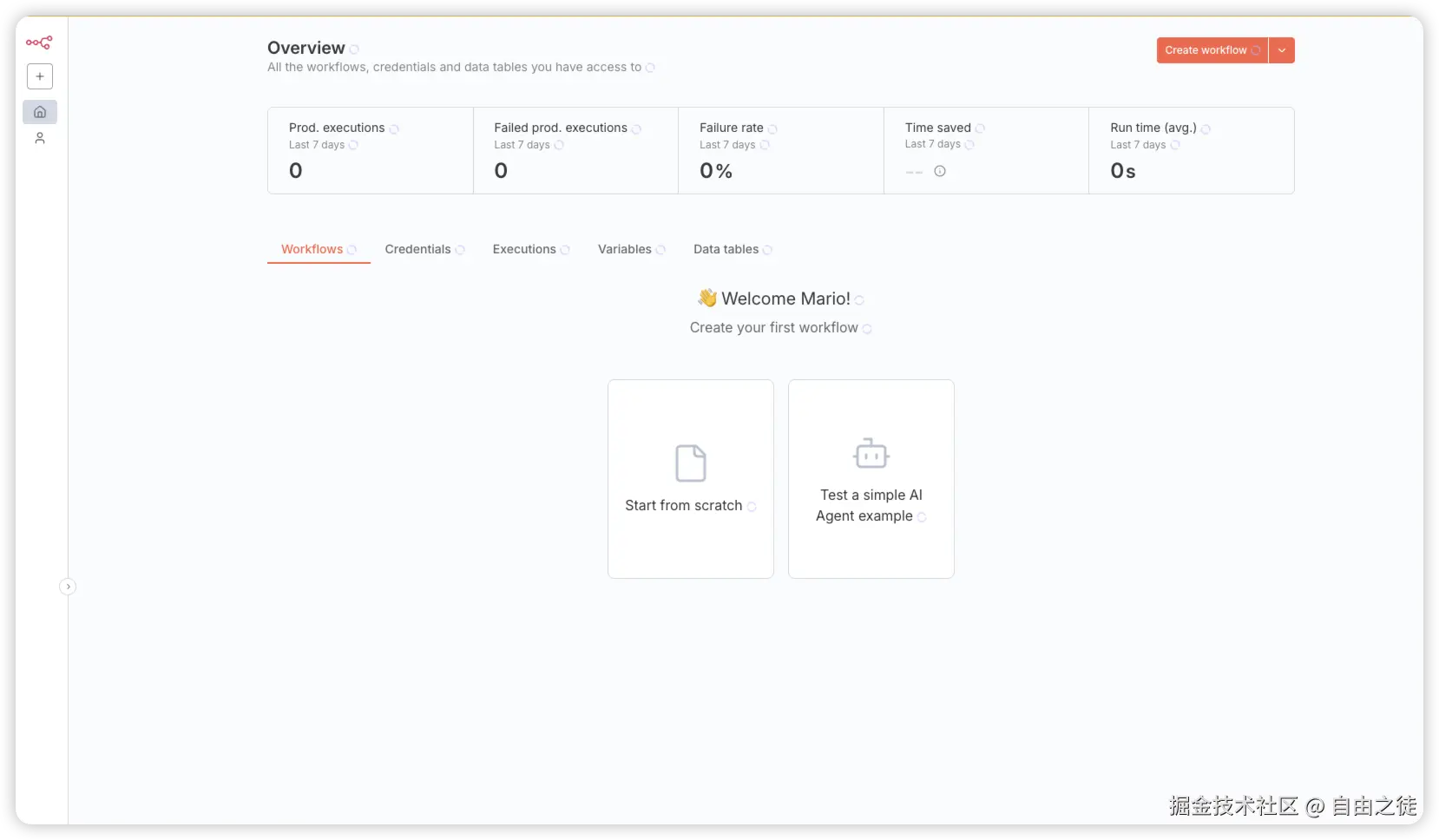
Task: Click the Create your first workflow text
Action: coord(774,327)
